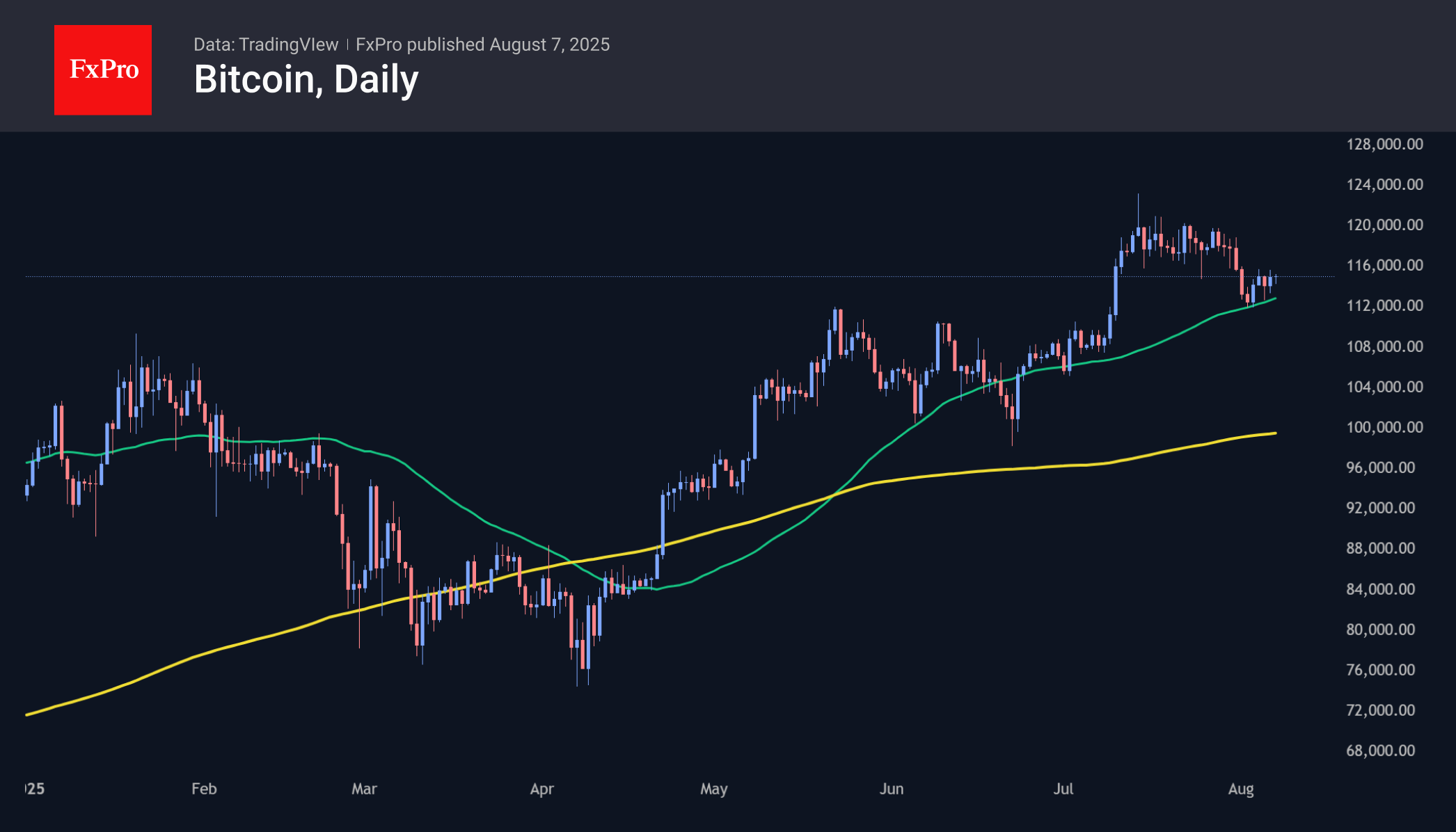Viewport: 1456px width, 832px height.
Task: Click the "Data: TradingView" source text
Action: coord(266,45)
